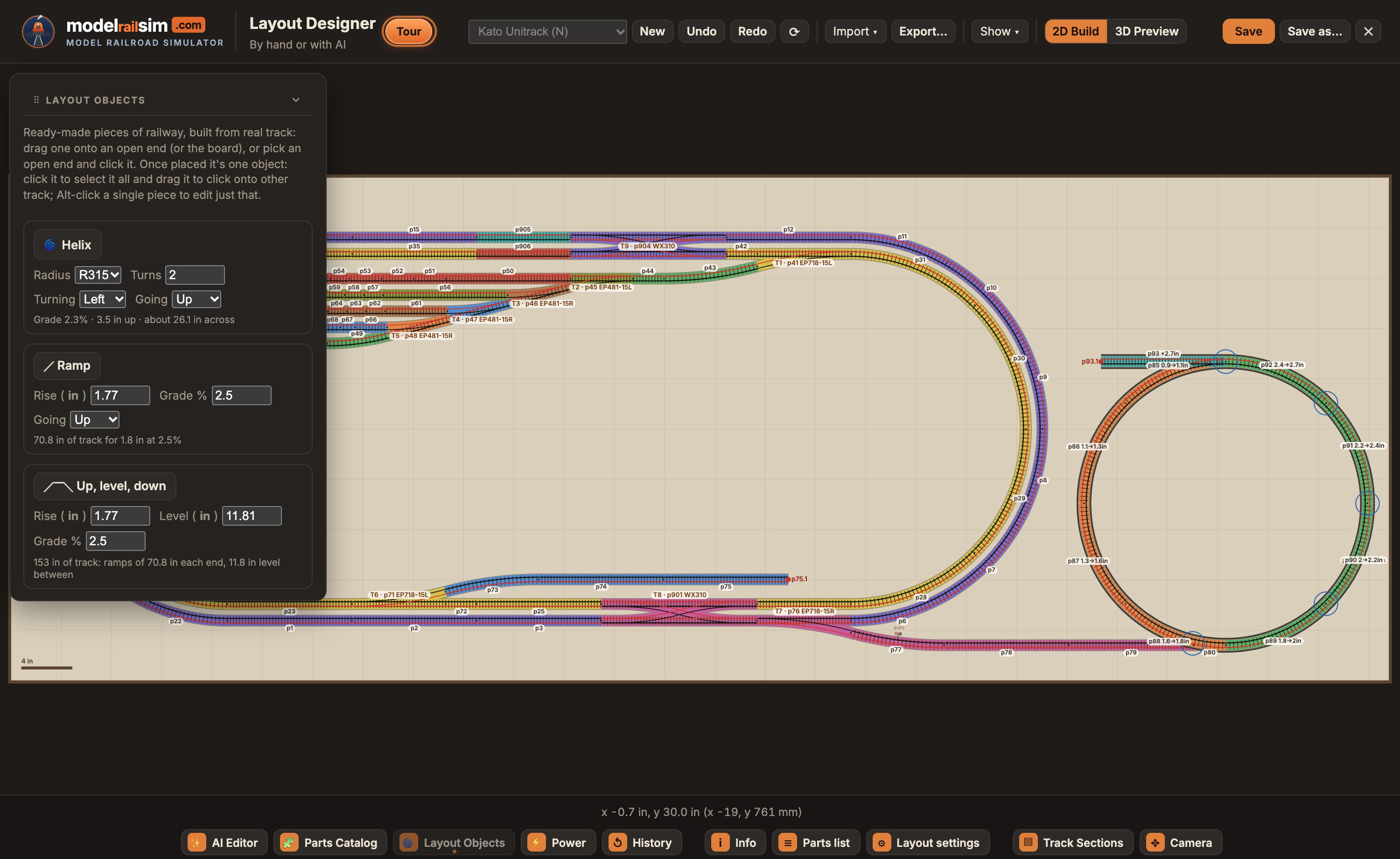Click the Ramp Rise input field
Screen dimensions: 1400x859
[120, 395]
